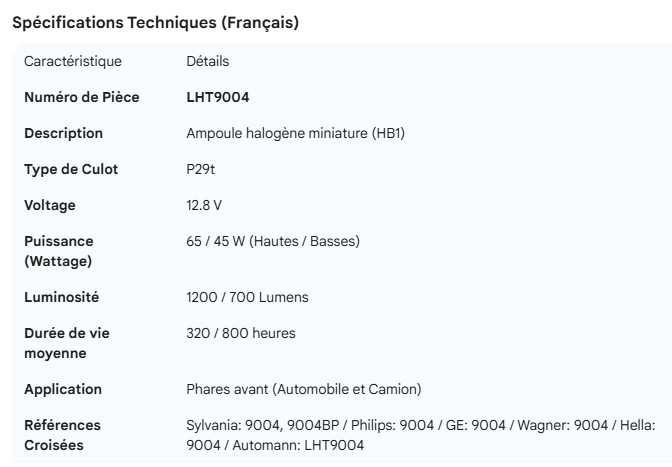
Task: Select the Voltage row label
Action: [x=50, y=205]
